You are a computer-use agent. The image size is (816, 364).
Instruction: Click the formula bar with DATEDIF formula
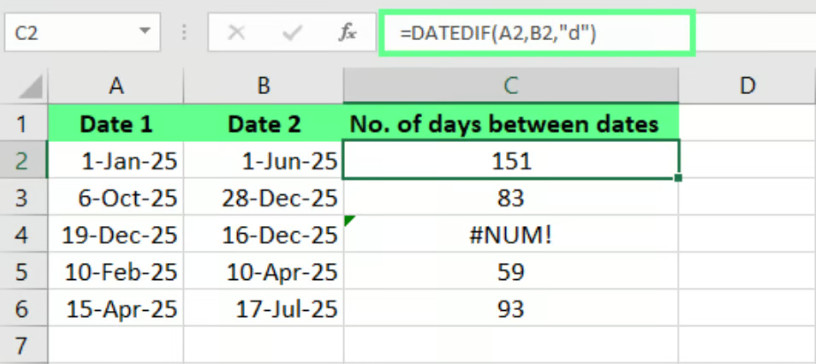coord(537,33)
